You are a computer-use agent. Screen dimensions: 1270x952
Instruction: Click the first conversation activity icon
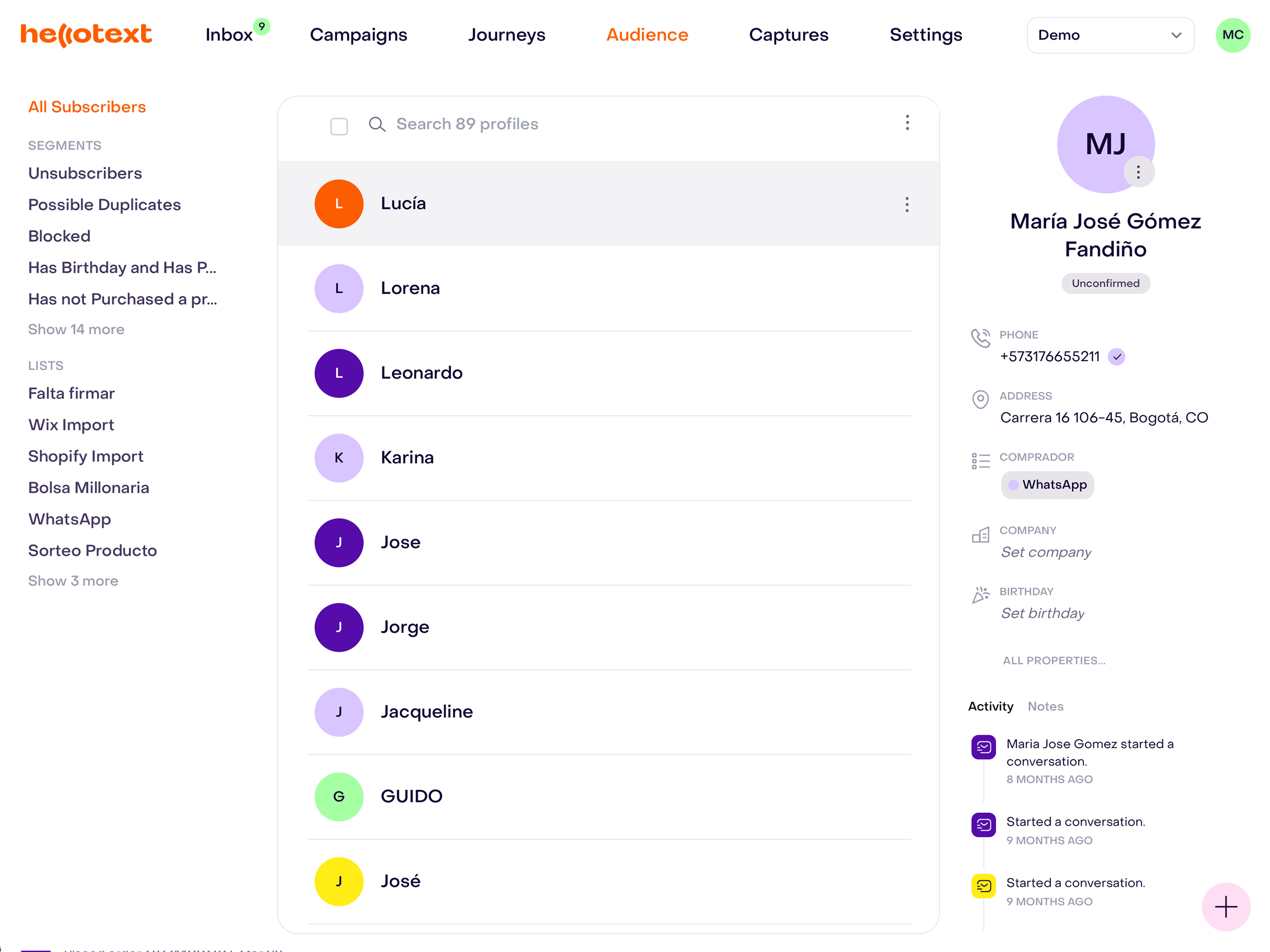click(984, 747)
